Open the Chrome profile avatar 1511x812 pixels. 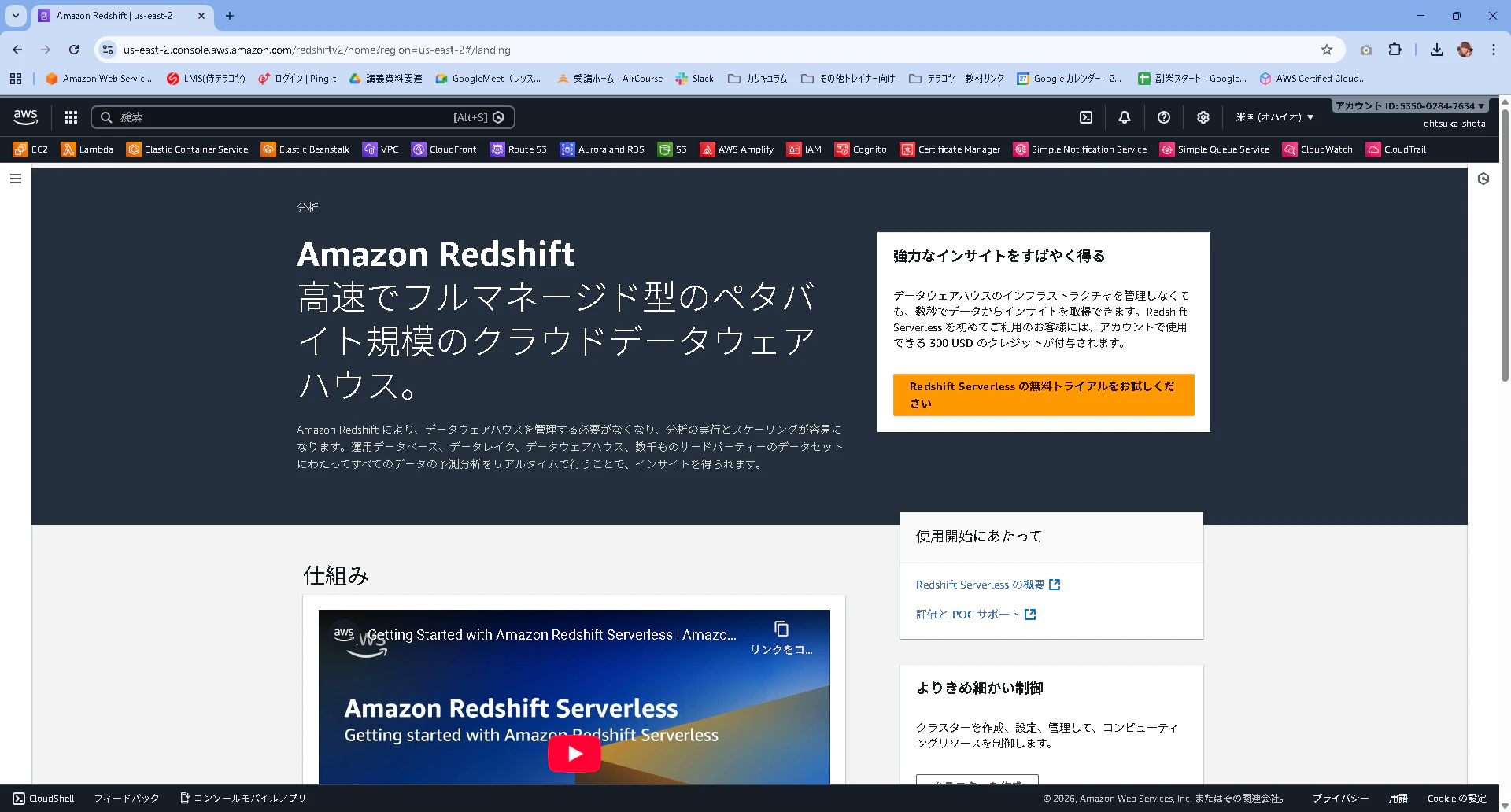click(x=1465, y=50)
